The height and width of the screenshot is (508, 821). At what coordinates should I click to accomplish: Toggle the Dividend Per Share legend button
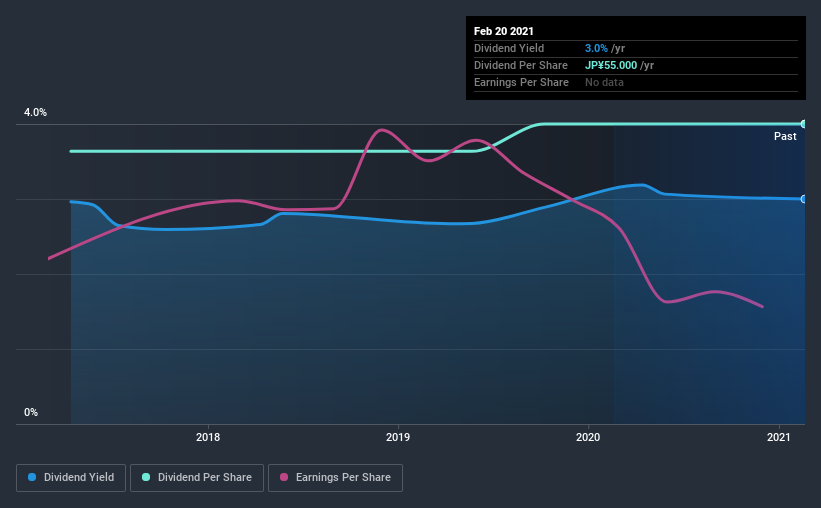(x=197, y=478)
